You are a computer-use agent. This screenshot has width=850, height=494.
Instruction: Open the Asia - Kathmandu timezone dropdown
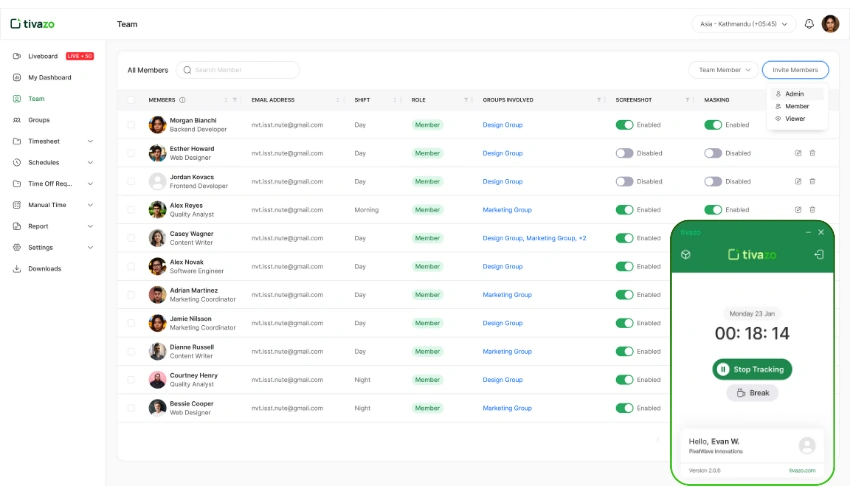pyautogui.click(x=743, y=24)
